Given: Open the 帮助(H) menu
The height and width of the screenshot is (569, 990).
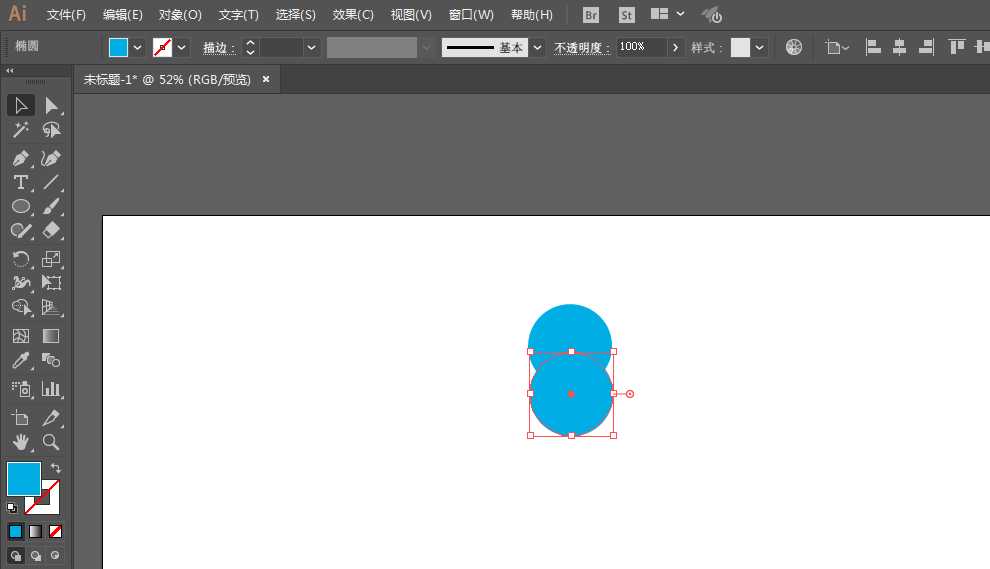Looking at the screenshot, I should (532, 15).
